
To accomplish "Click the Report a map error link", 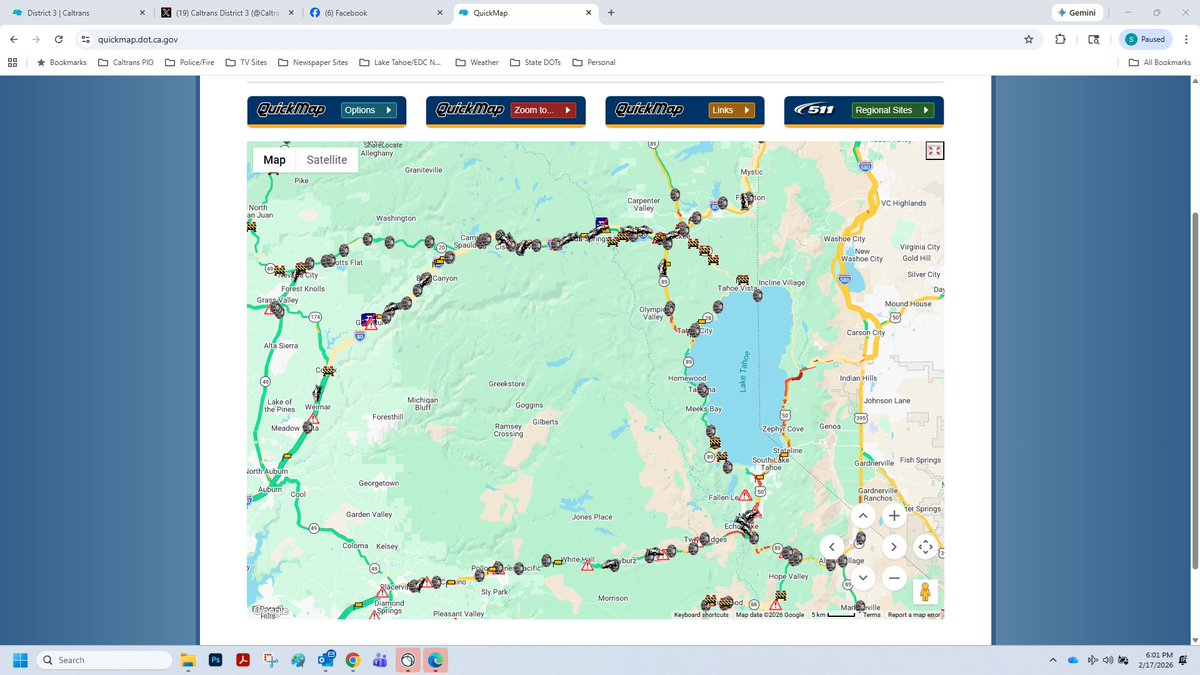I will (x=914, y=616).
